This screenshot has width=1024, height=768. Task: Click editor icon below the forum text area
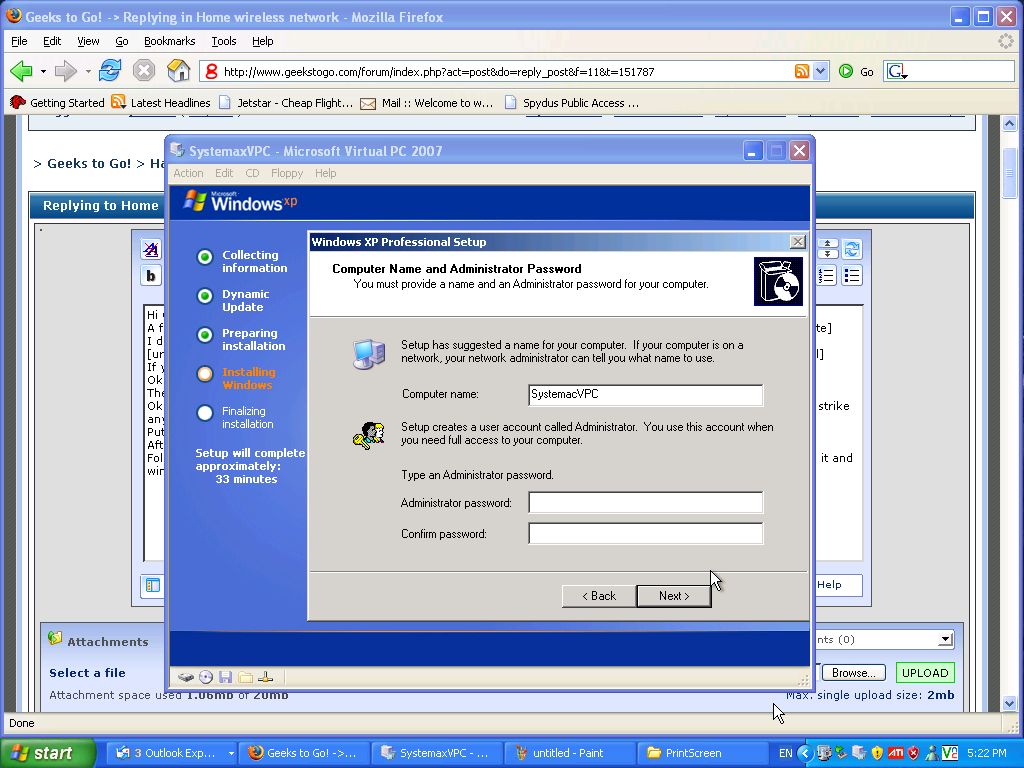click(152, 585)
